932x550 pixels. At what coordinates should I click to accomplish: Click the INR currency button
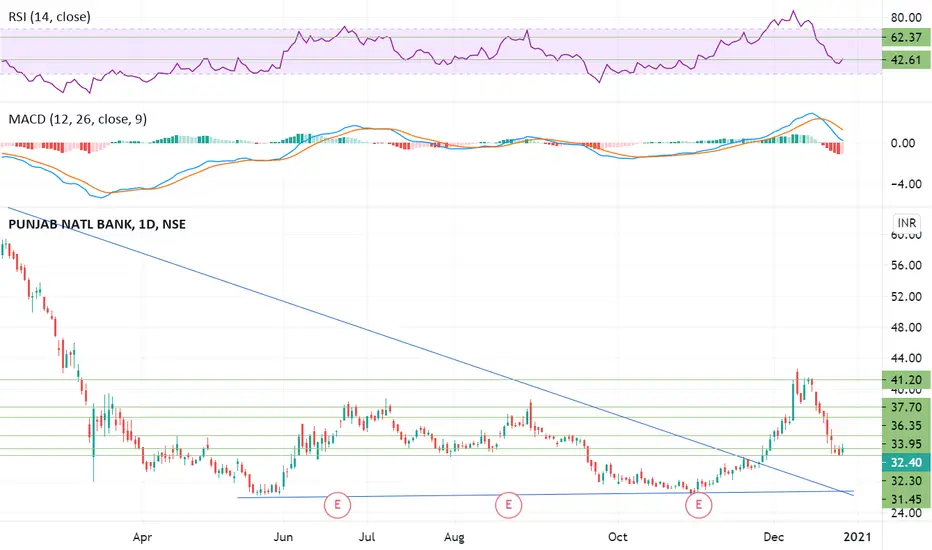tap(906, 223)
